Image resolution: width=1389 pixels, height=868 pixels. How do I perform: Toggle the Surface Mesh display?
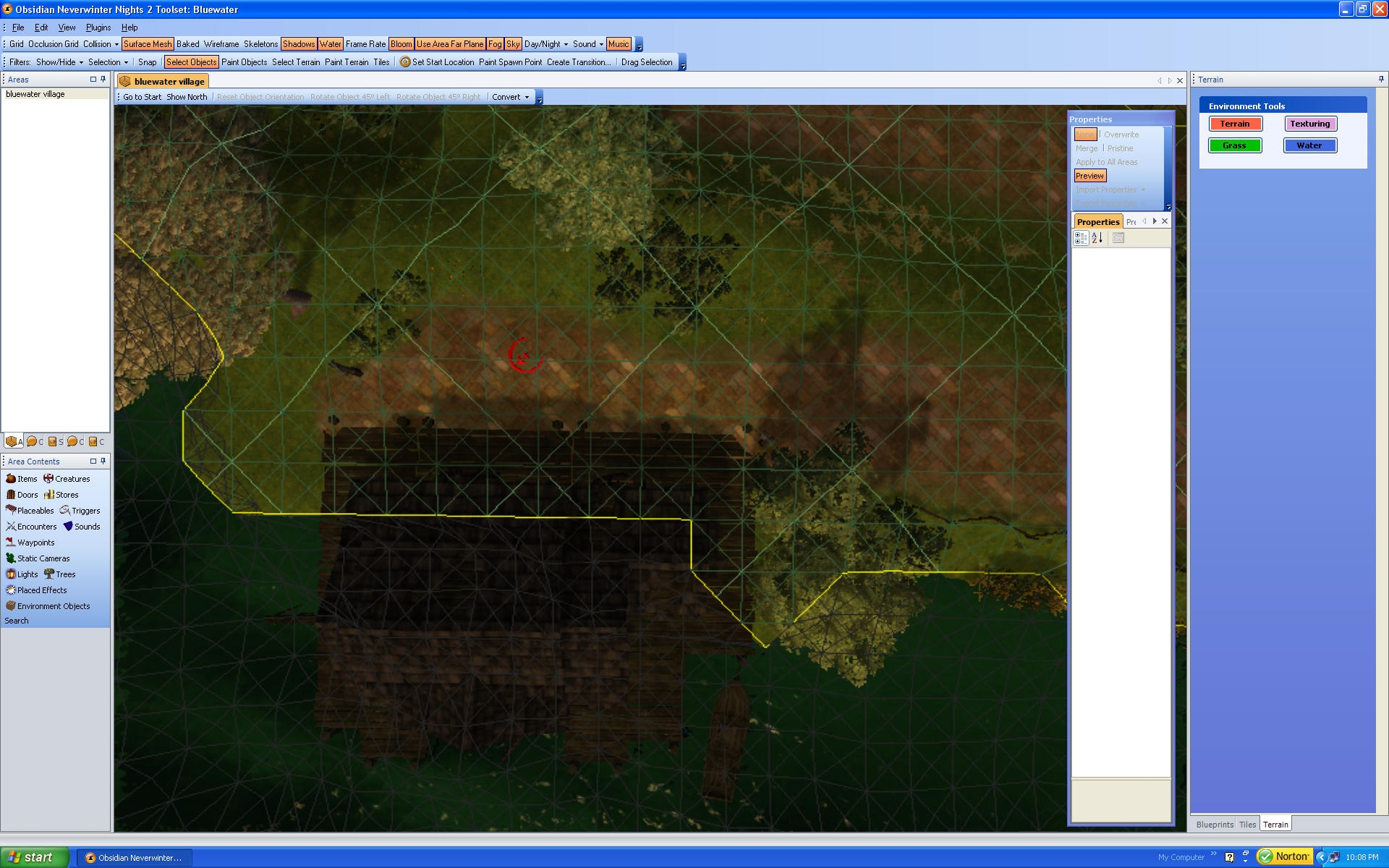pyautogui.click(x=148, y=44)
